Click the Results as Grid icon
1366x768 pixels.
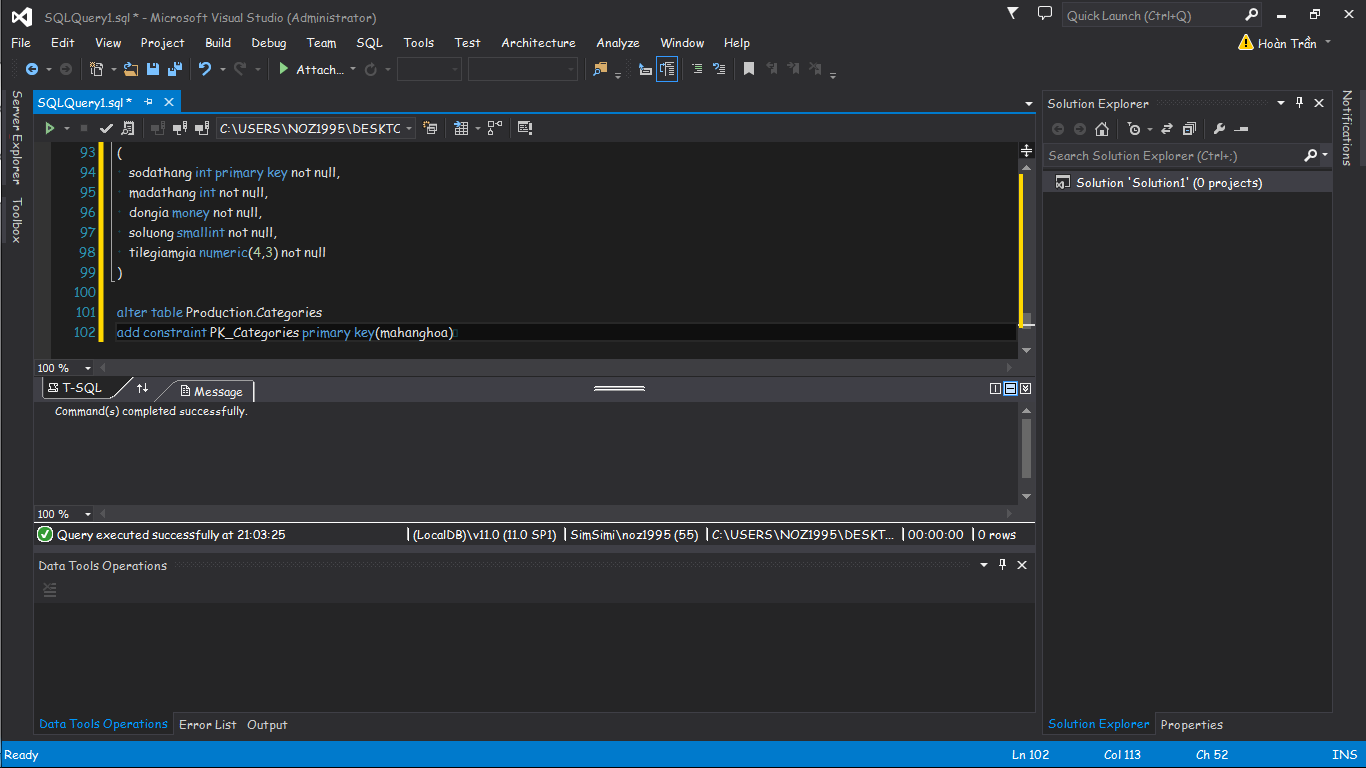pos(460,128)
